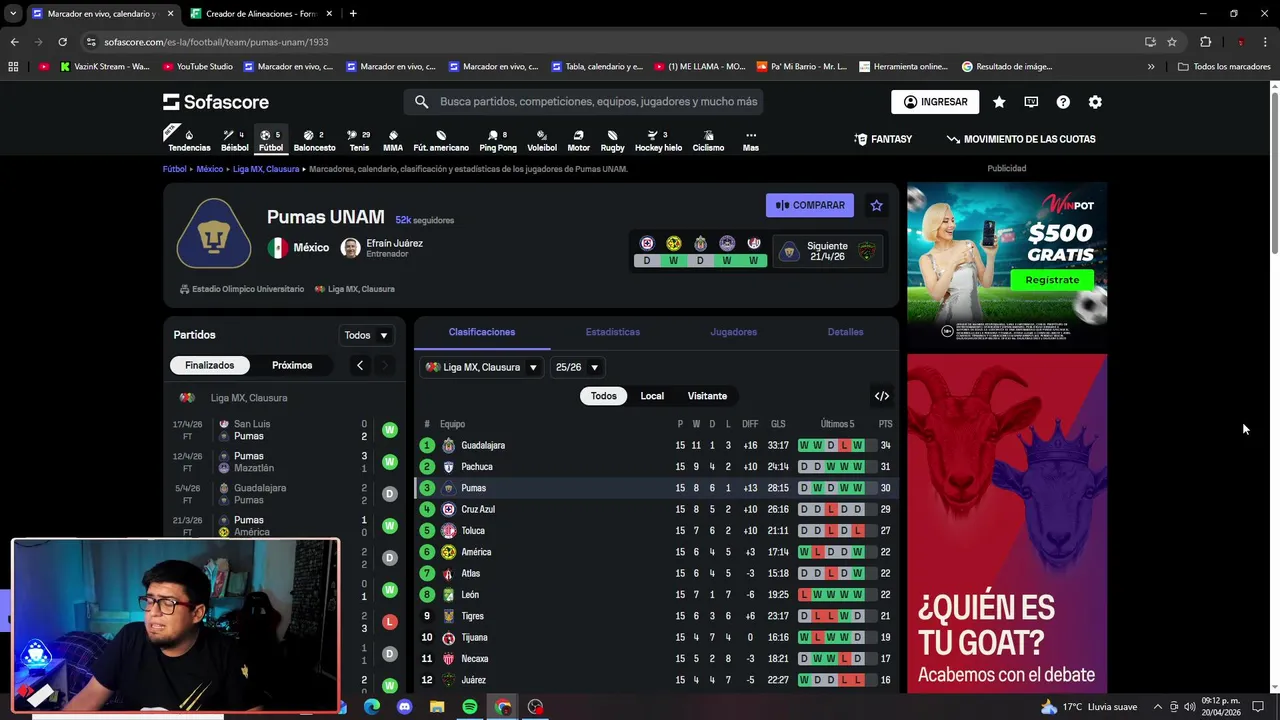Open Liga MX, Clausura breadcrumb link

[x=266, y=169]
